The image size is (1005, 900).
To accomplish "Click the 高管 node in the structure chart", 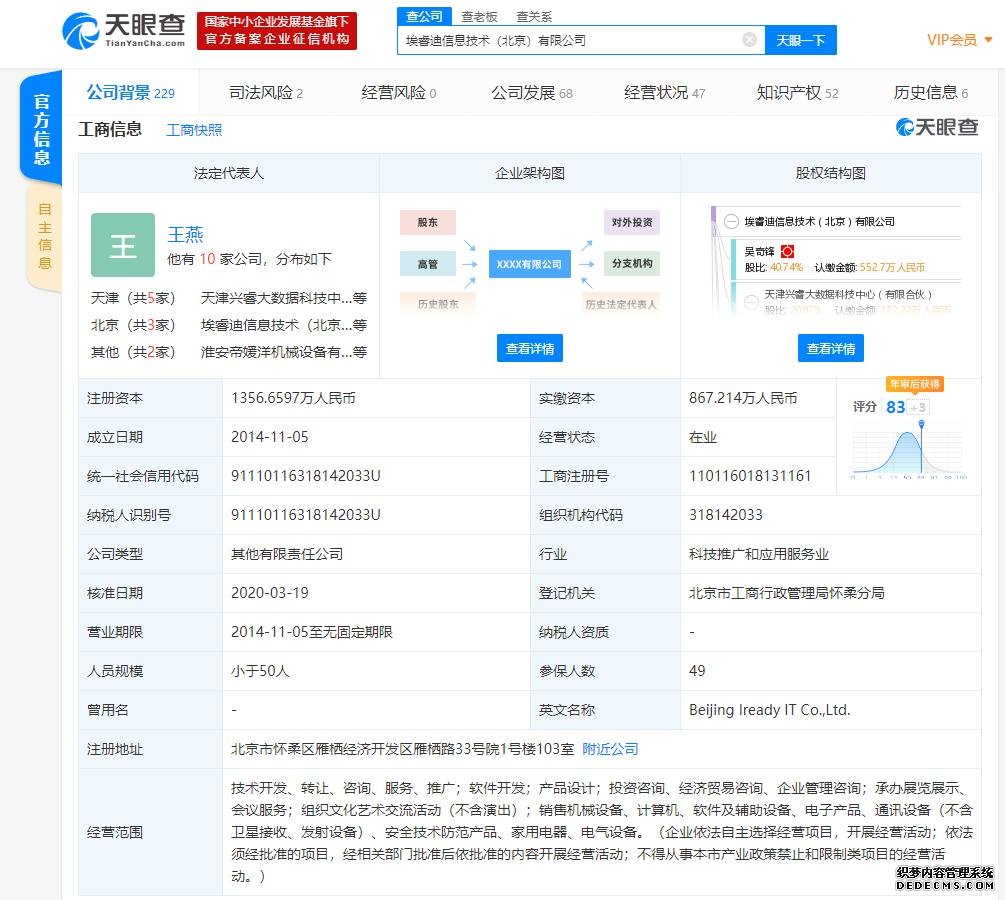I will (428, 263).
